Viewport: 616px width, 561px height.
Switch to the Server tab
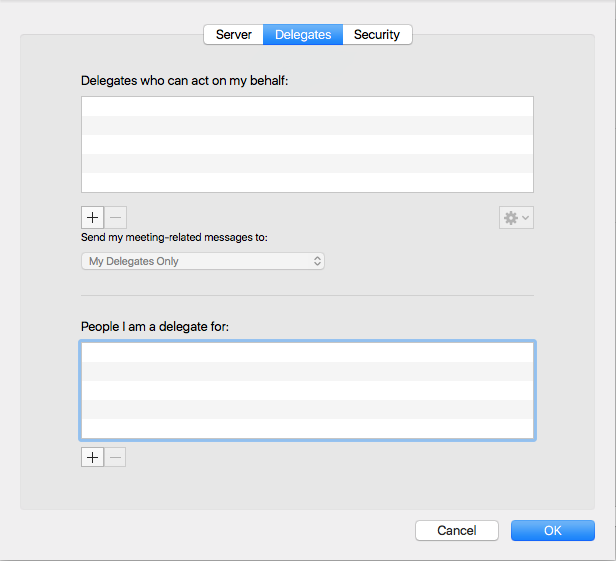click(x=233, y=35)
